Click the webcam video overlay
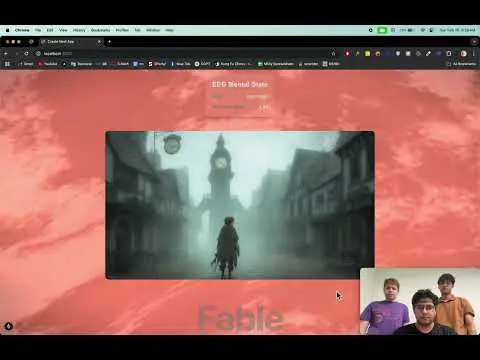Image resolution: width=480 pixels, height=360 pixels. [x=420, y=301]
